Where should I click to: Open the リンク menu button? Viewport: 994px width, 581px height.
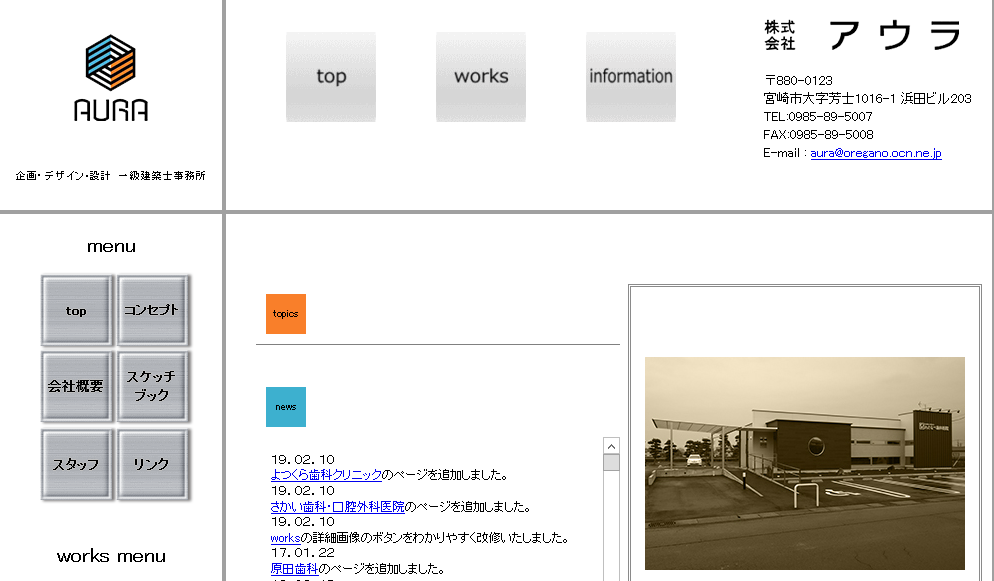pyautogui.click(x=152, y=464)
